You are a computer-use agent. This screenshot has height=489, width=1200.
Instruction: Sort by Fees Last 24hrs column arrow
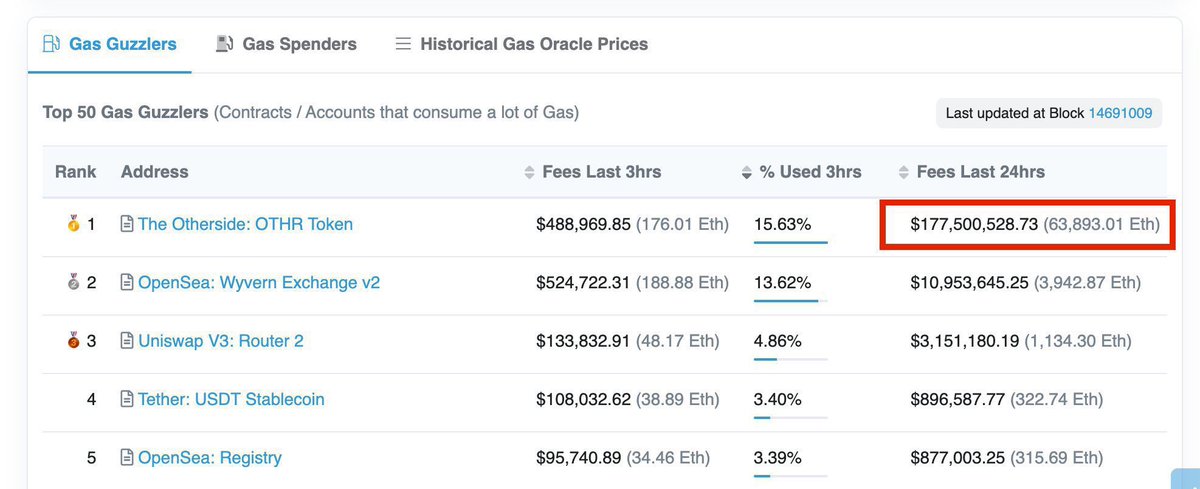pos(904,172)
